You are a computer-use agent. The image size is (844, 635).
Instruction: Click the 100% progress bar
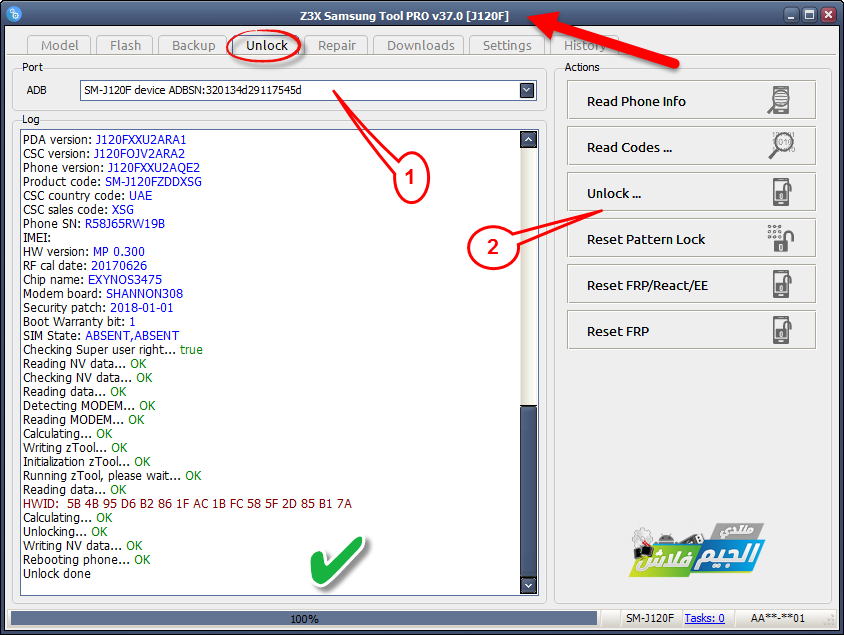[304, 618]
